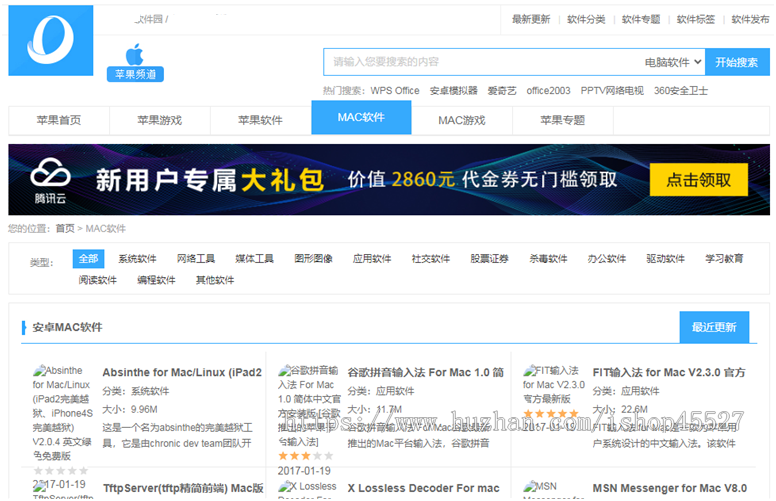The image size is (776, 501).
Task: Select the 苹果游戏 tab
Action: pos(160,120)
